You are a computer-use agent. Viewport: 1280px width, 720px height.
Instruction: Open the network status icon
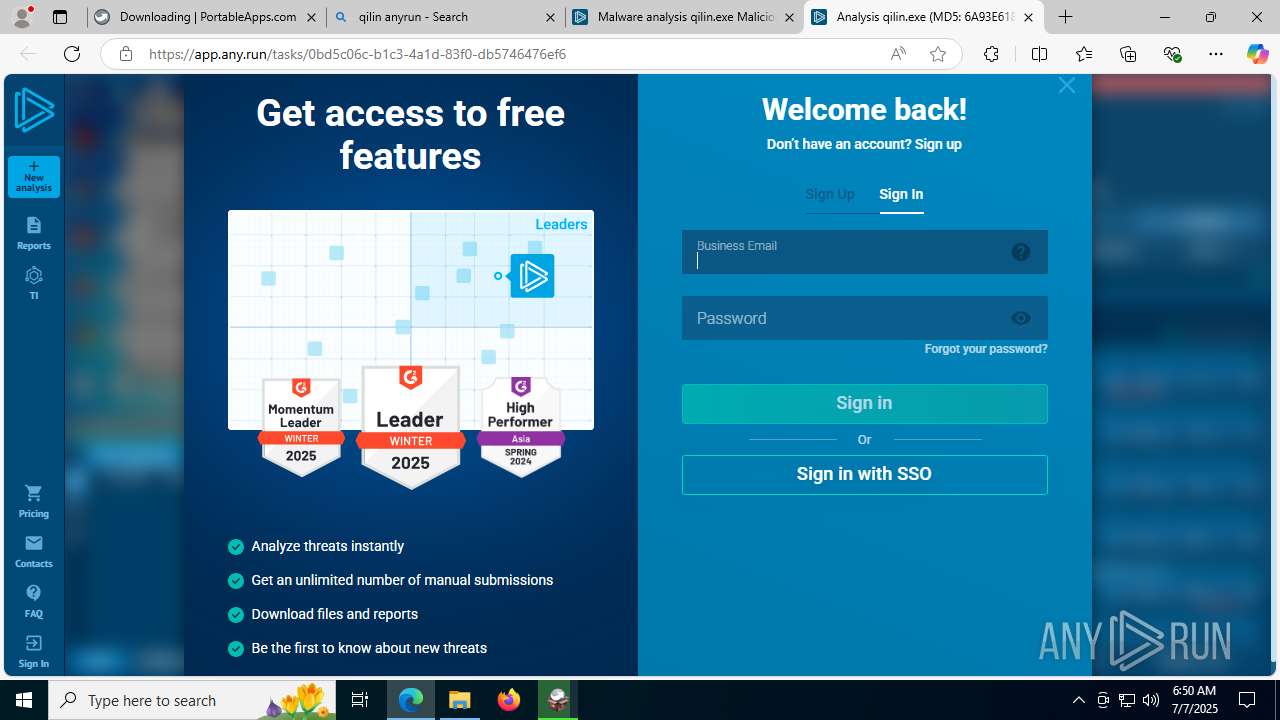[1127, 700]
